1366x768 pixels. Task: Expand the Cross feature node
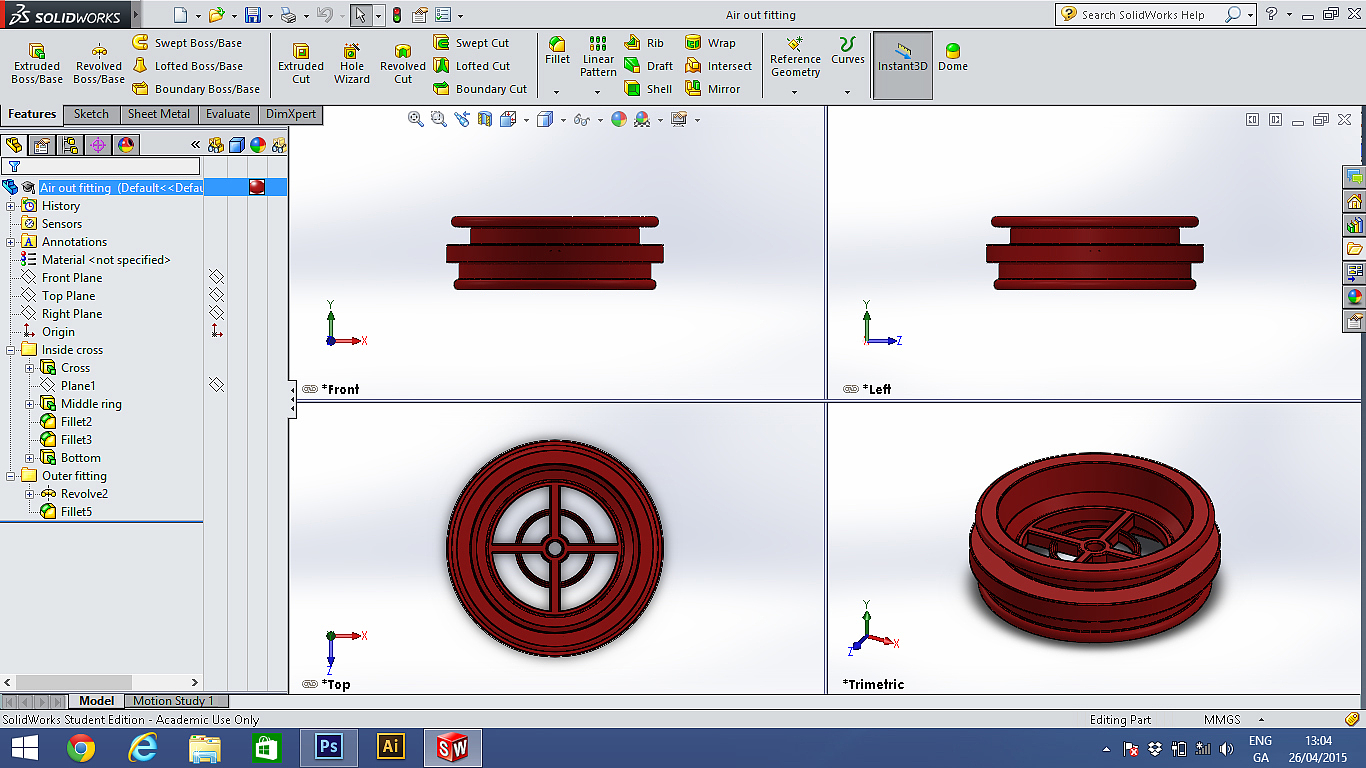[29, 368]
